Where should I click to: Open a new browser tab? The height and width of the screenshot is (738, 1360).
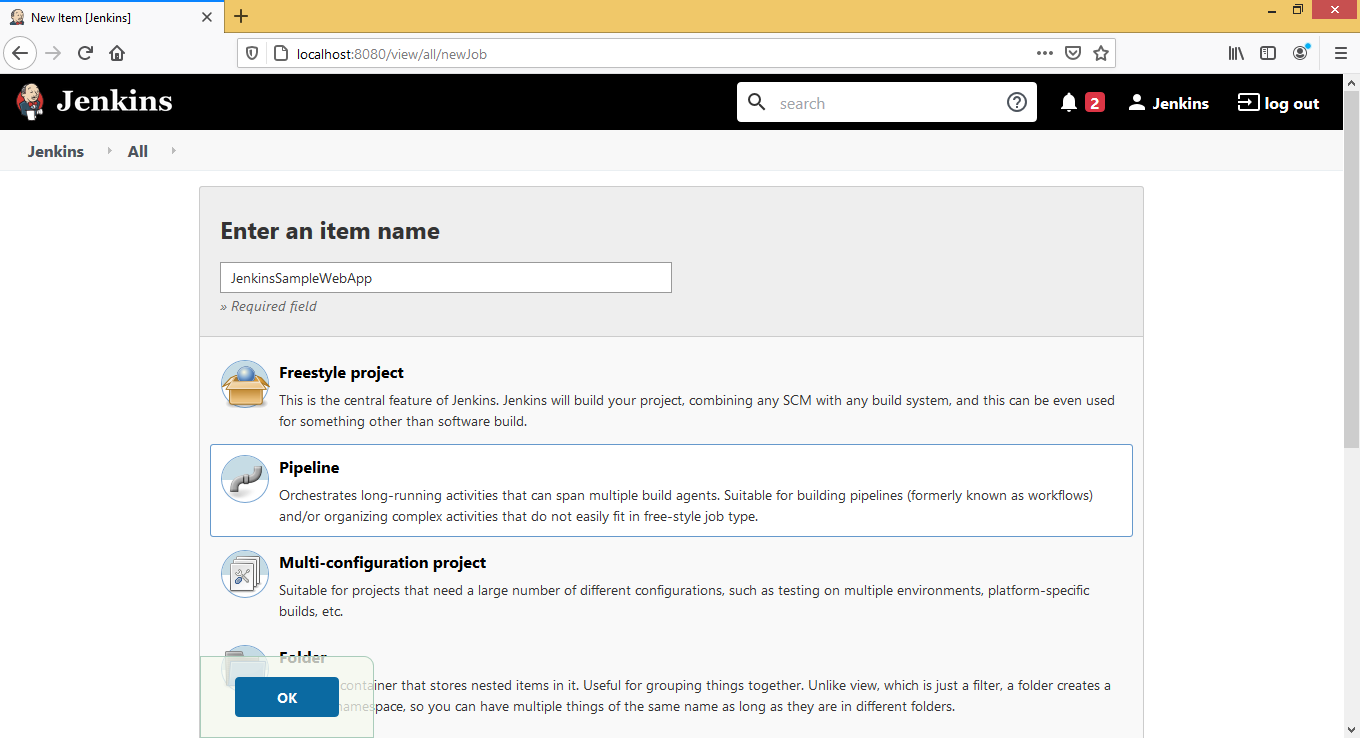pos(241,16)
